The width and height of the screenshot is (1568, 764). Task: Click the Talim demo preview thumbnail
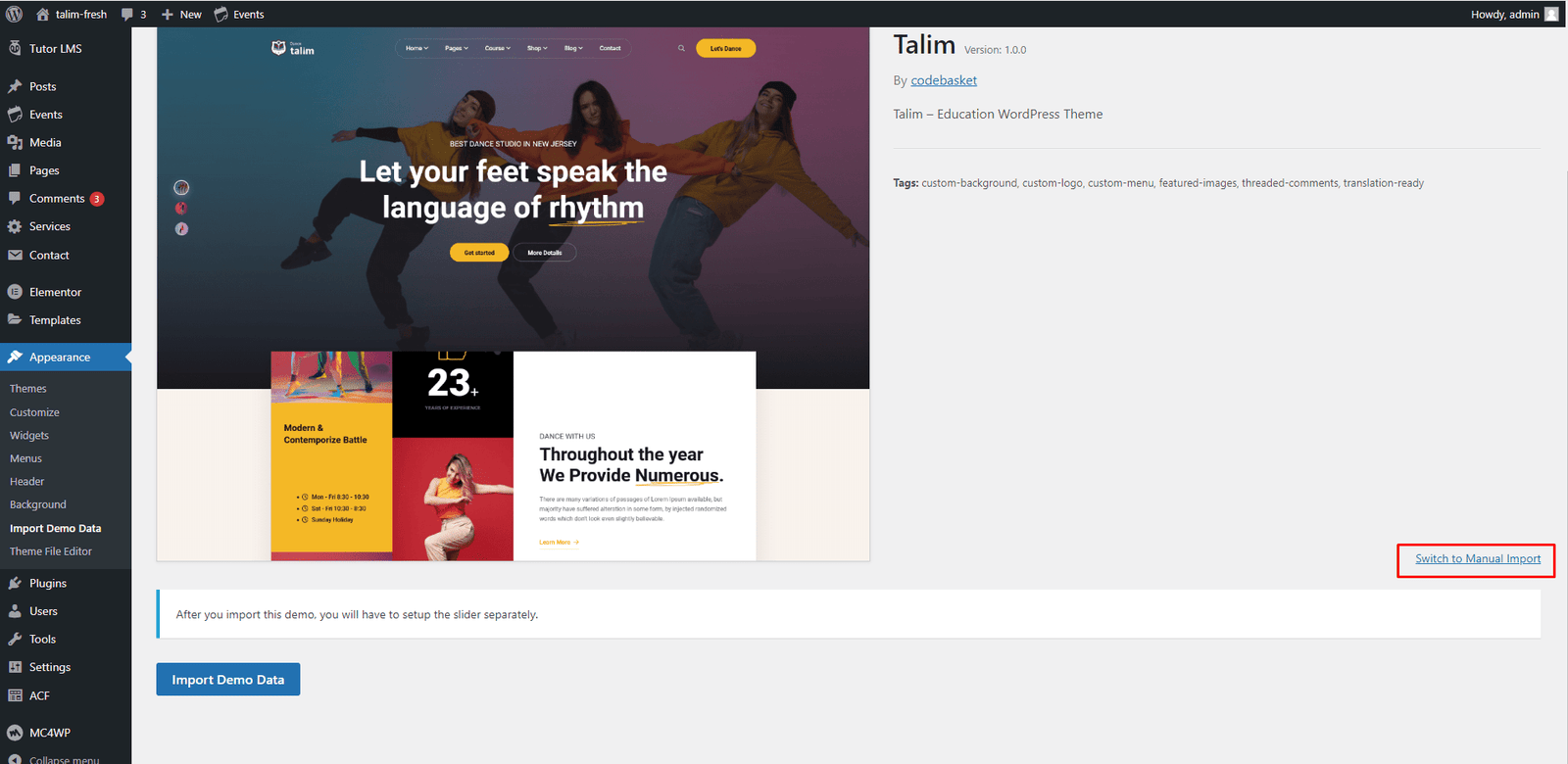pyautogui.click(x=514, y=294)
